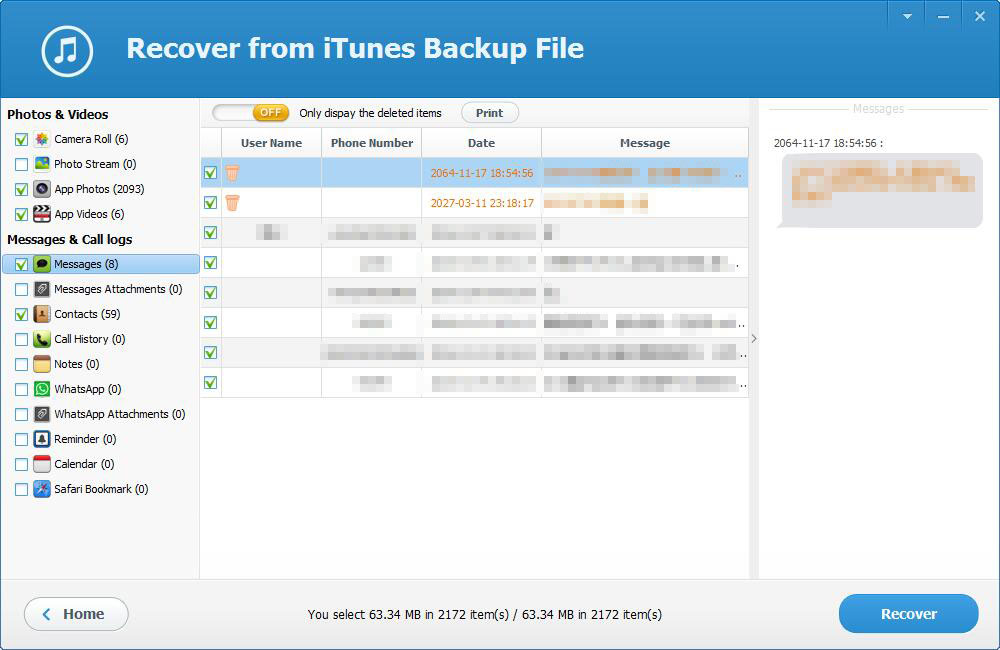Click the App Videos clapperboard icon
The width and height of the screenshot is (1000, 650).
(42, 214)
